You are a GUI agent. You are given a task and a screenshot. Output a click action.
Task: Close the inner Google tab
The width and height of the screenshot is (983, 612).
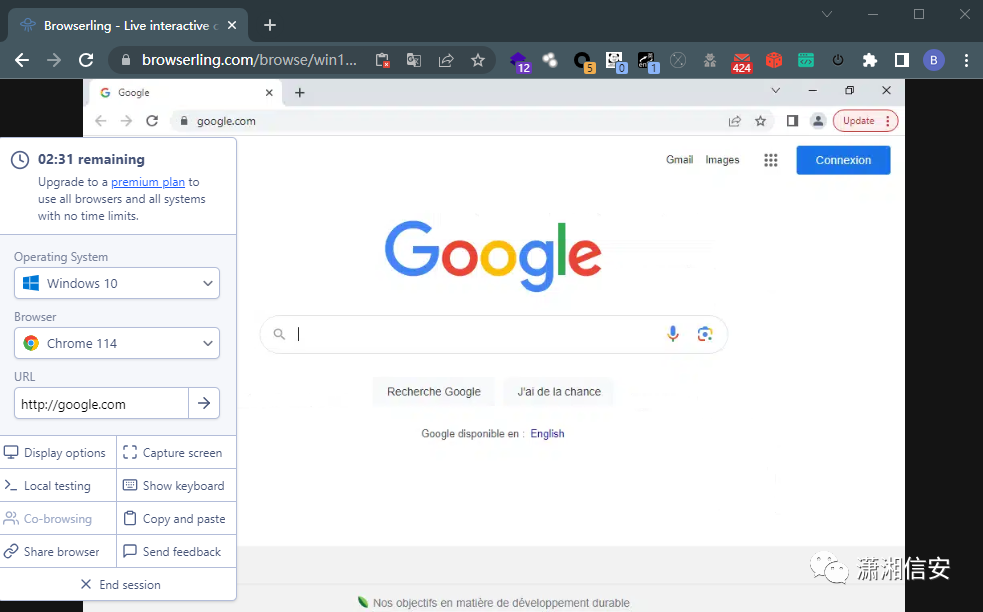[269, 93]
